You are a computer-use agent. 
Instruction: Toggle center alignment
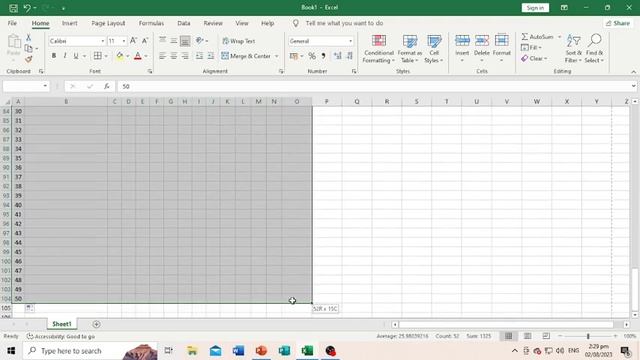pyautogui.click(x=173, y=56)
